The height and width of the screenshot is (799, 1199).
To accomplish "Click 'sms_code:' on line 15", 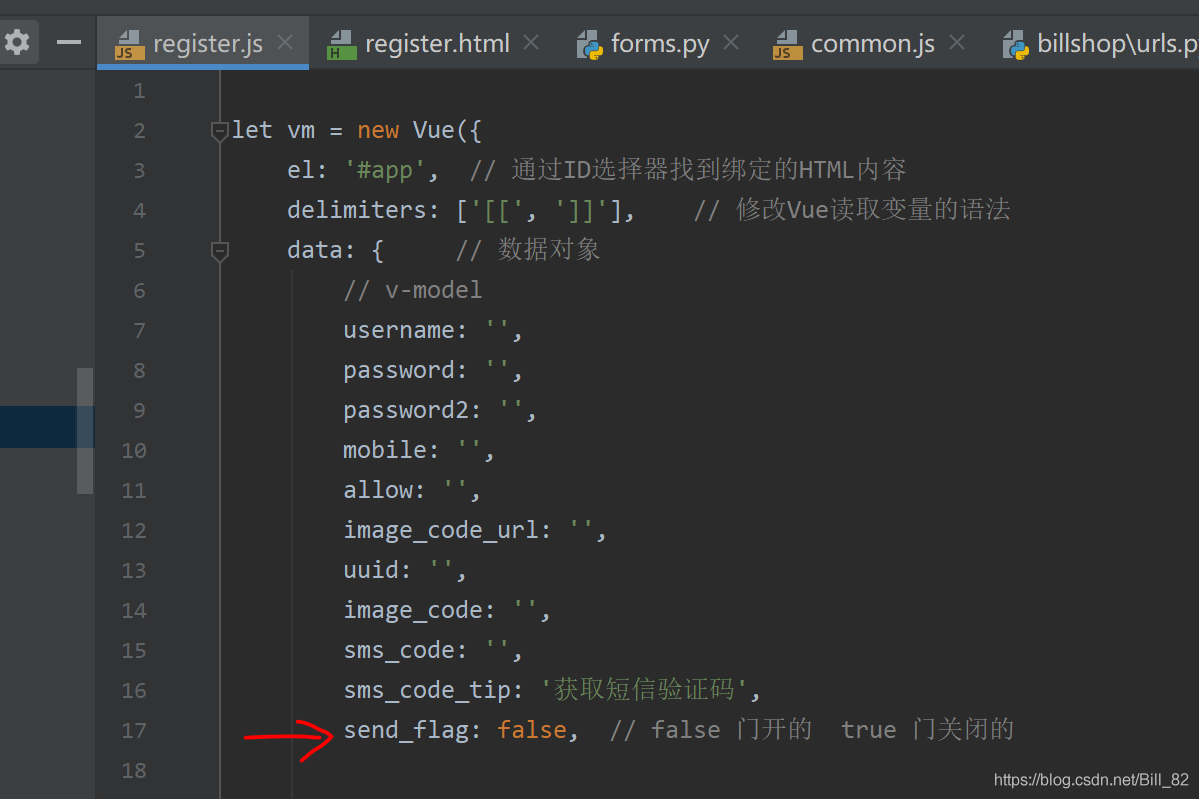I will pos(405,650).
